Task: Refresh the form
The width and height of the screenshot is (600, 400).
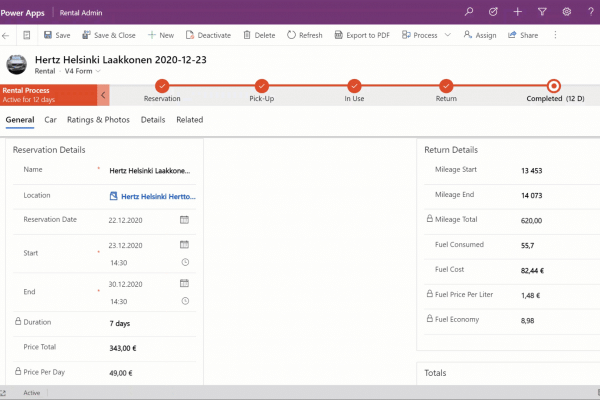Action: [x=305, y=35]
